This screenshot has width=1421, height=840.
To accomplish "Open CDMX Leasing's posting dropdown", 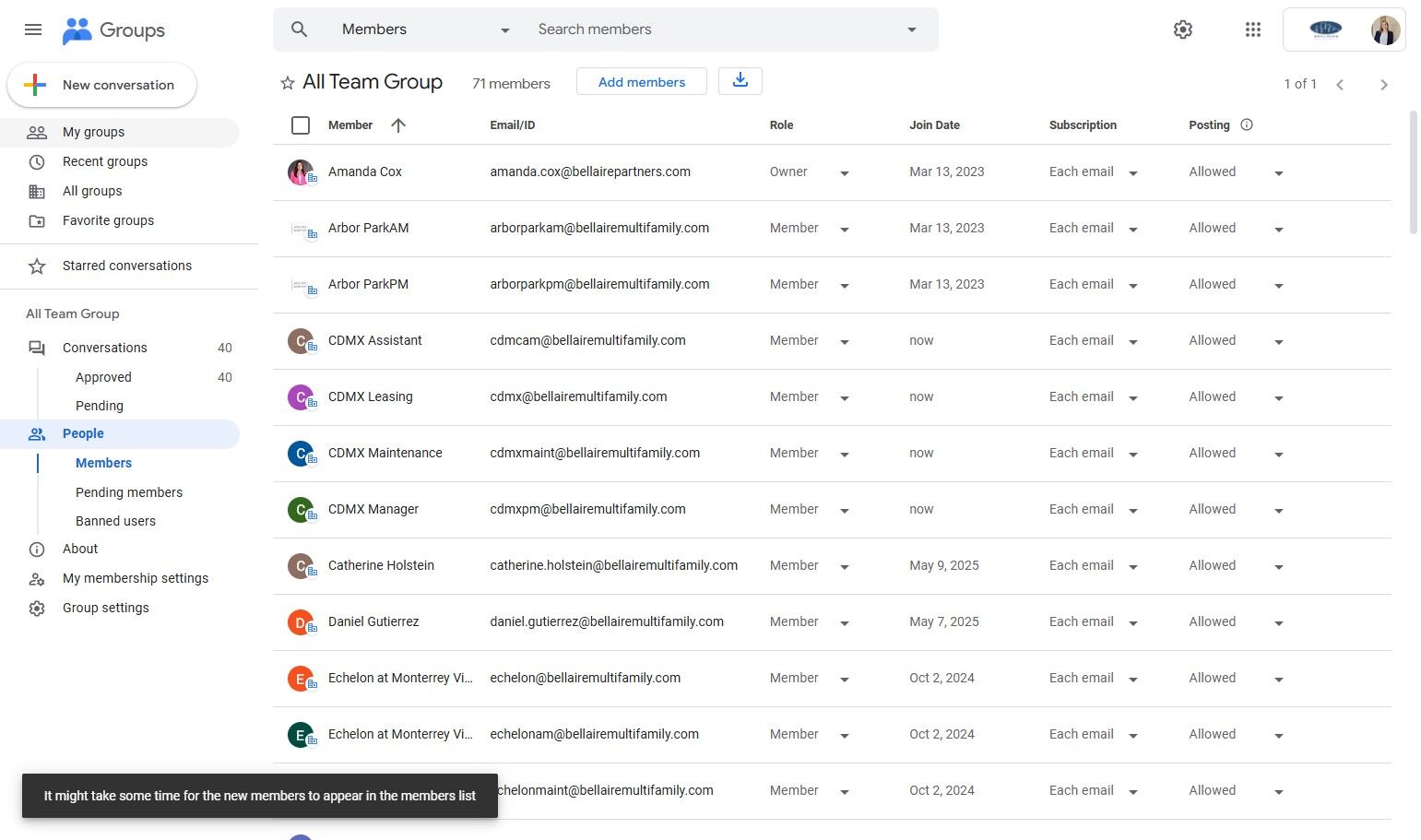I will pyautogui.click(x=1278, y=398).
